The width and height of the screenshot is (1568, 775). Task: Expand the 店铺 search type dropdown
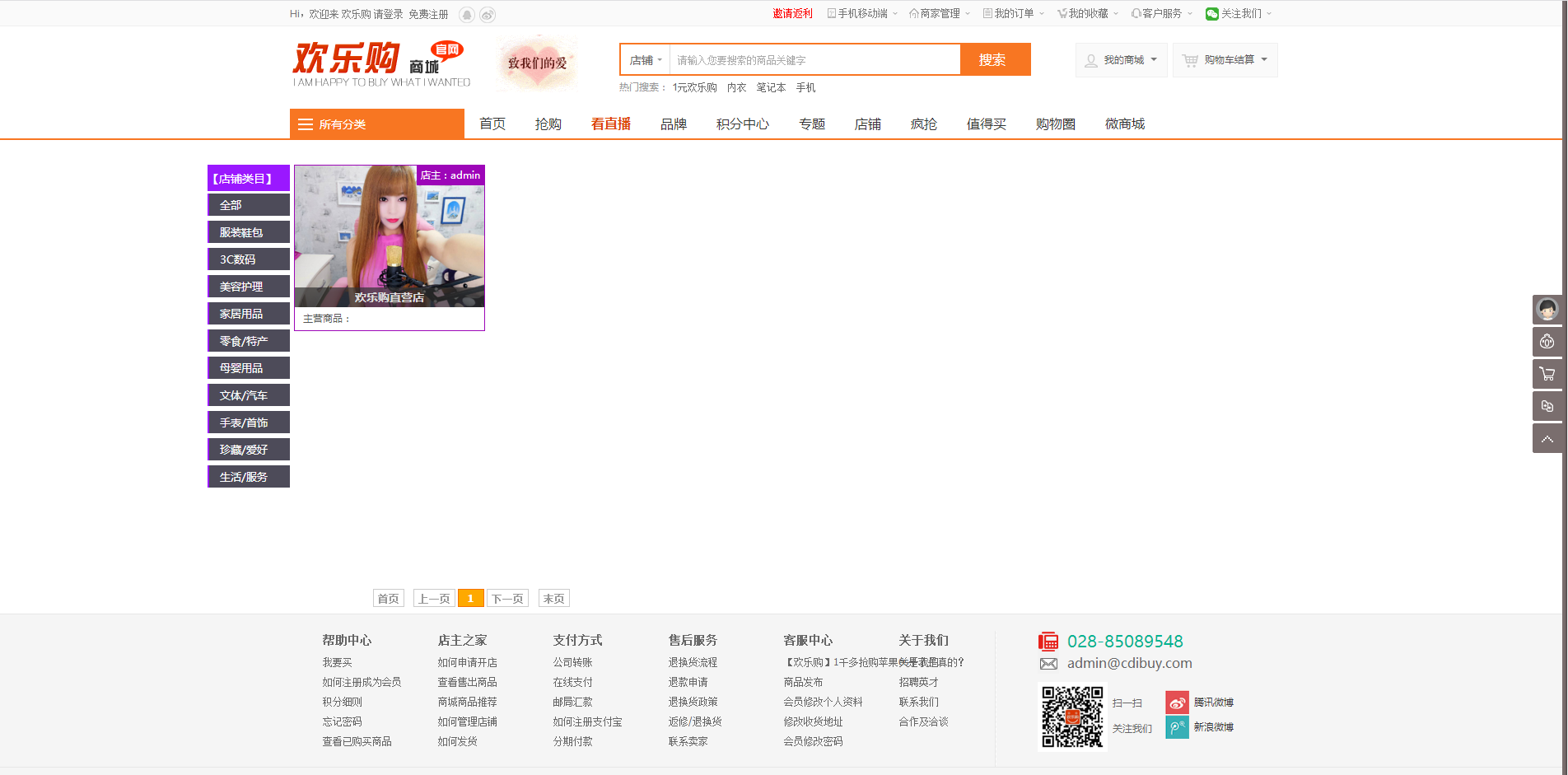coord(646,60)
